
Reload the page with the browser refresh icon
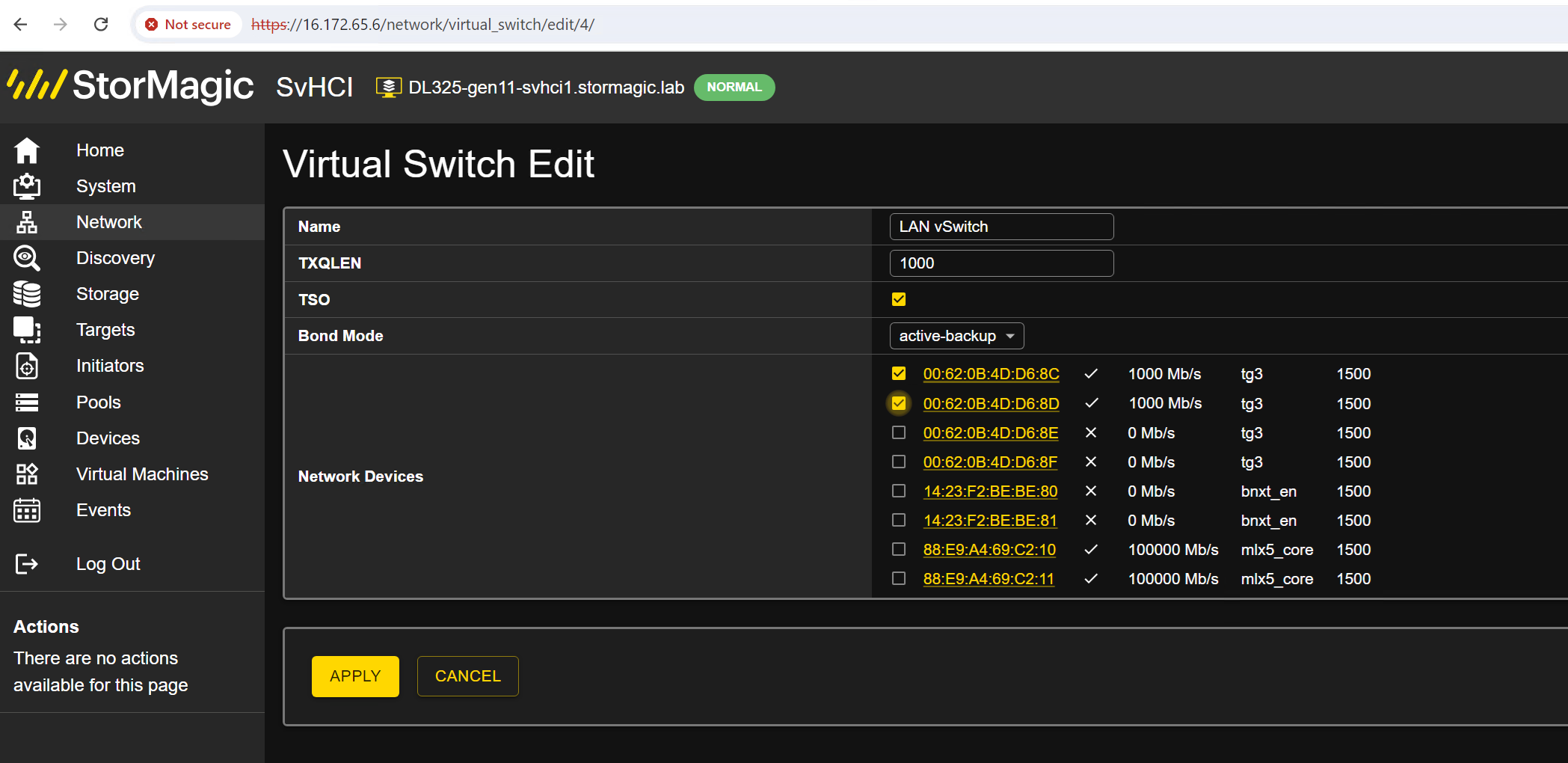101,25
